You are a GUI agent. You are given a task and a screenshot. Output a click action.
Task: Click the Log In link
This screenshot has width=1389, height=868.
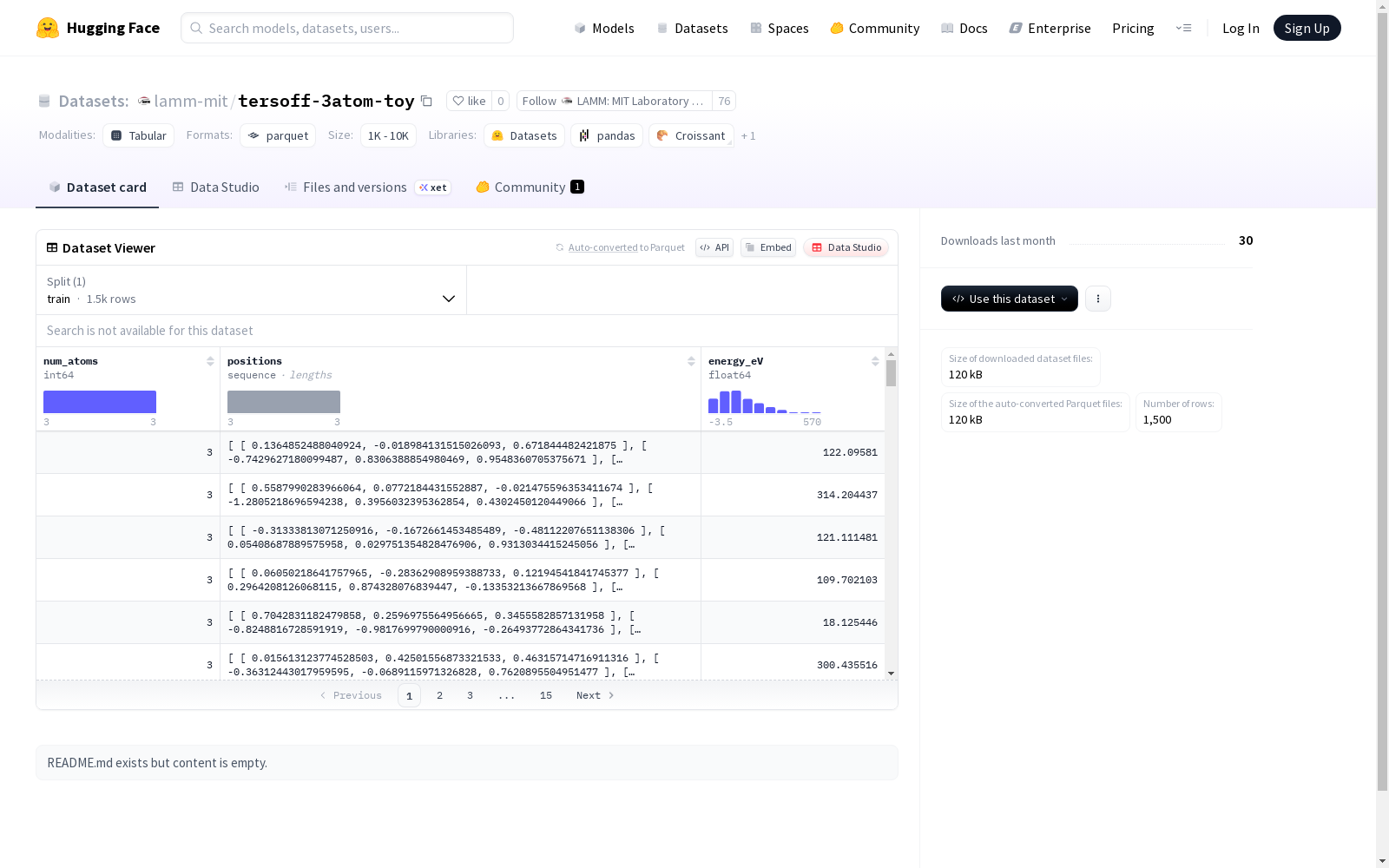[x=1241, y=28]
